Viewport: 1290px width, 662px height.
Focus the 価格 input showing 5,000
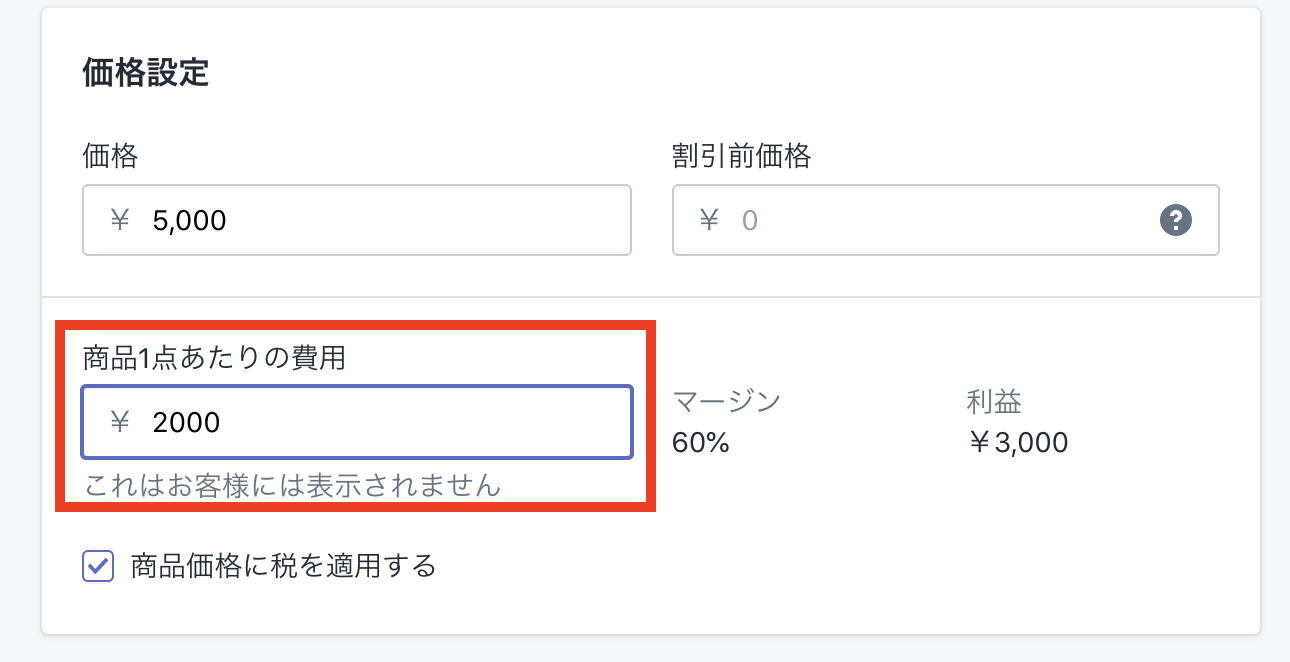(380, 220)
